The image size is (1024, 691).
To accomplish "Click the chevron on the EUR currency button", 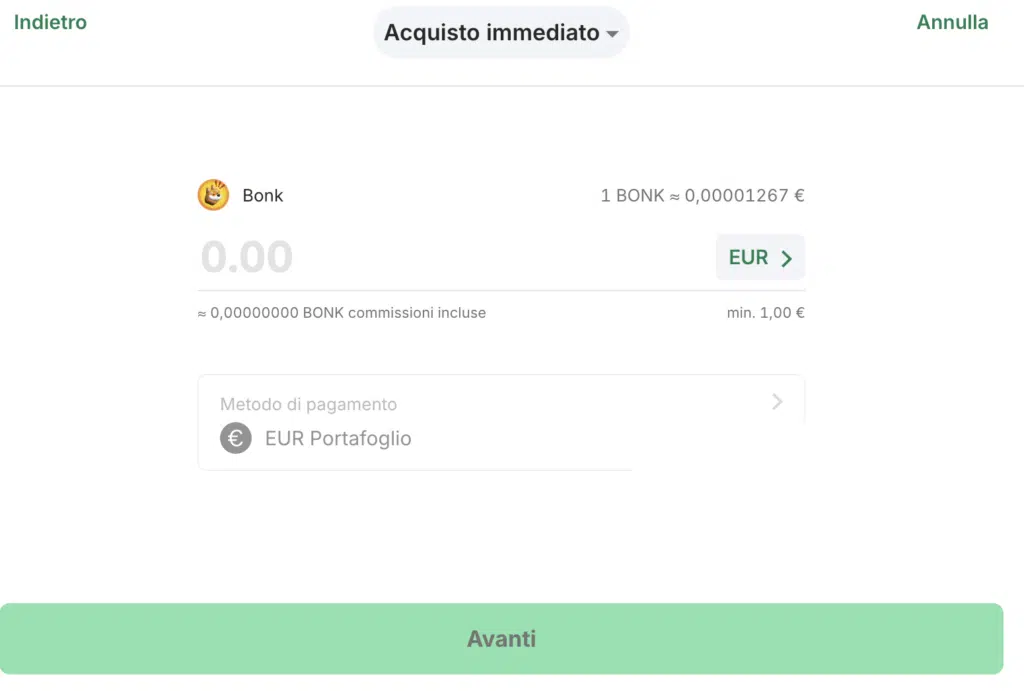I will coord(786,258).
